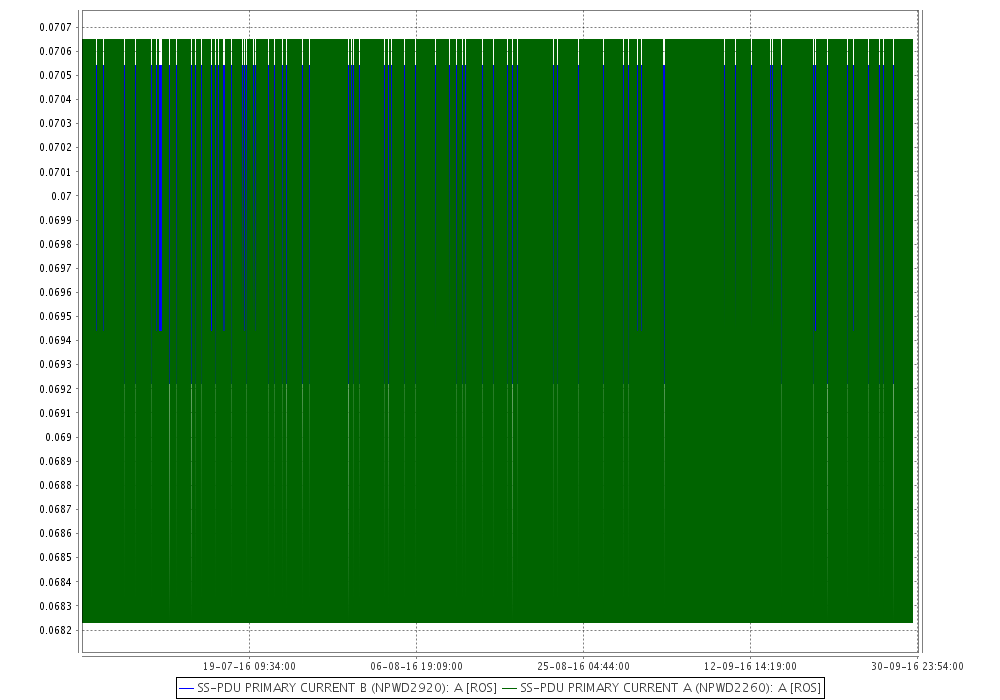Screen dimensions: 1000x700
Task: Click the 0.0703 y-axis label
Action: click(55, 124)
